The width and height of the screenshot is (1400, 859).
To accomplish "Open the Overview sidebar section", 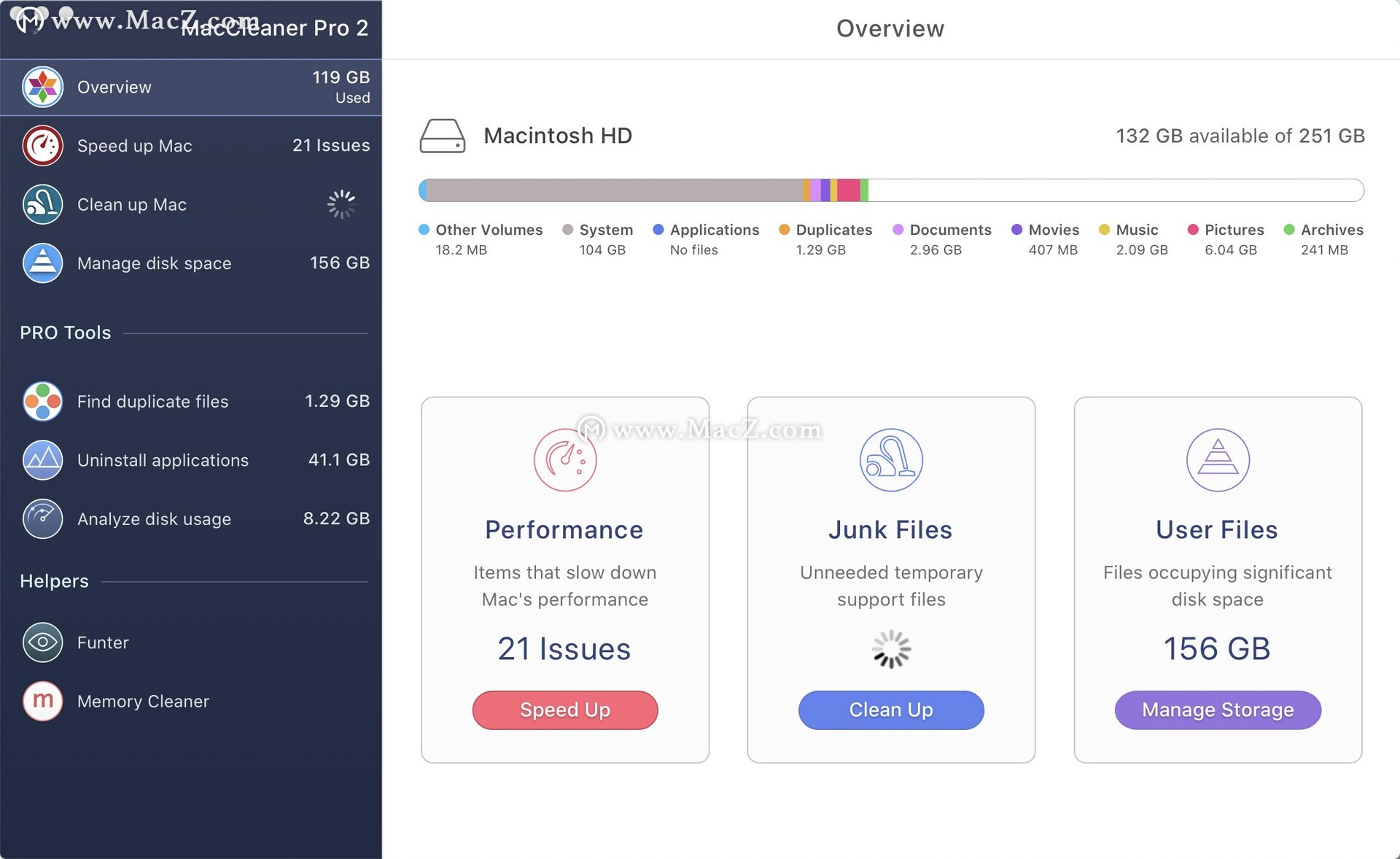I will [x=190, y=87].
